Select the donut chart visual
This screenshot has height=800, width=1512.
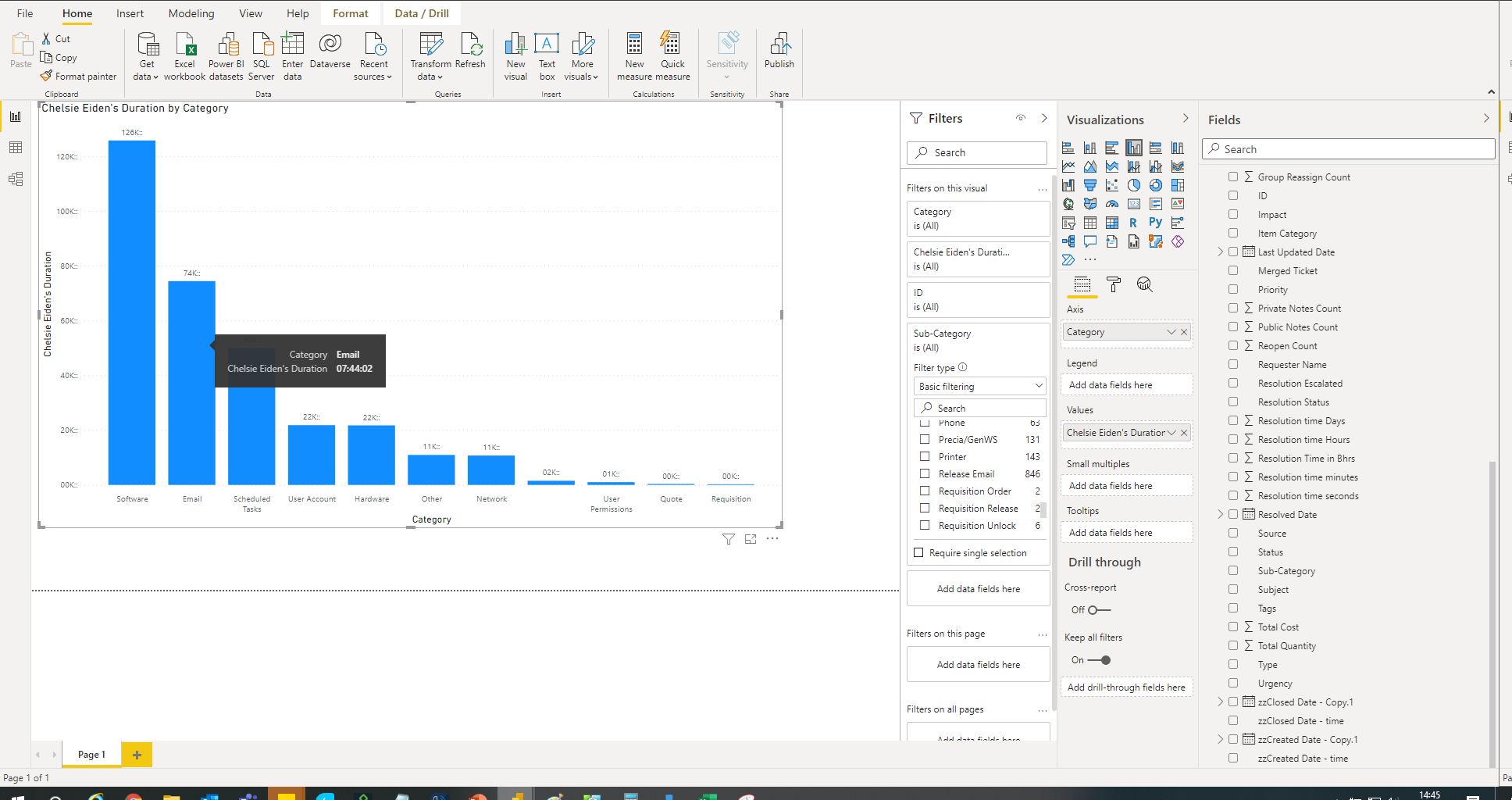tap(1156, 185)
